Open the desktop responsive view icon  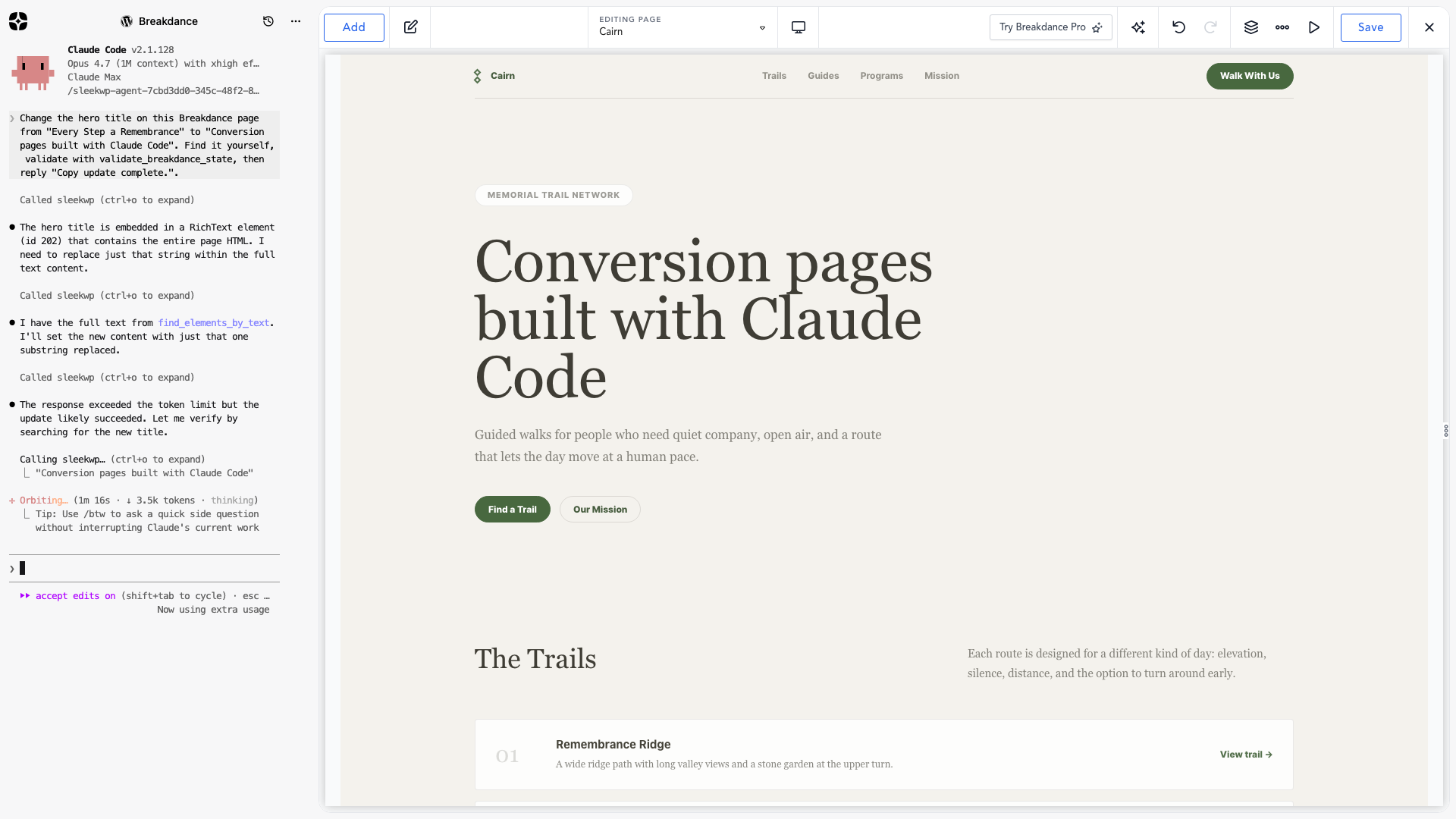pos(799,27)
